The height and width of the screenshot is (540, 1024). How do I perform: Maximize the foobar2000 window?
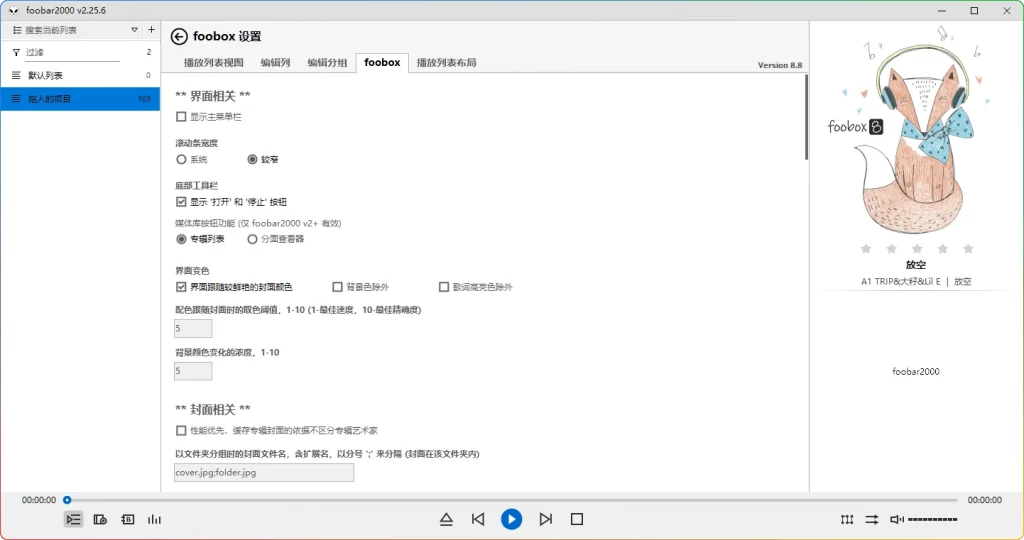[x=974, y=10]
